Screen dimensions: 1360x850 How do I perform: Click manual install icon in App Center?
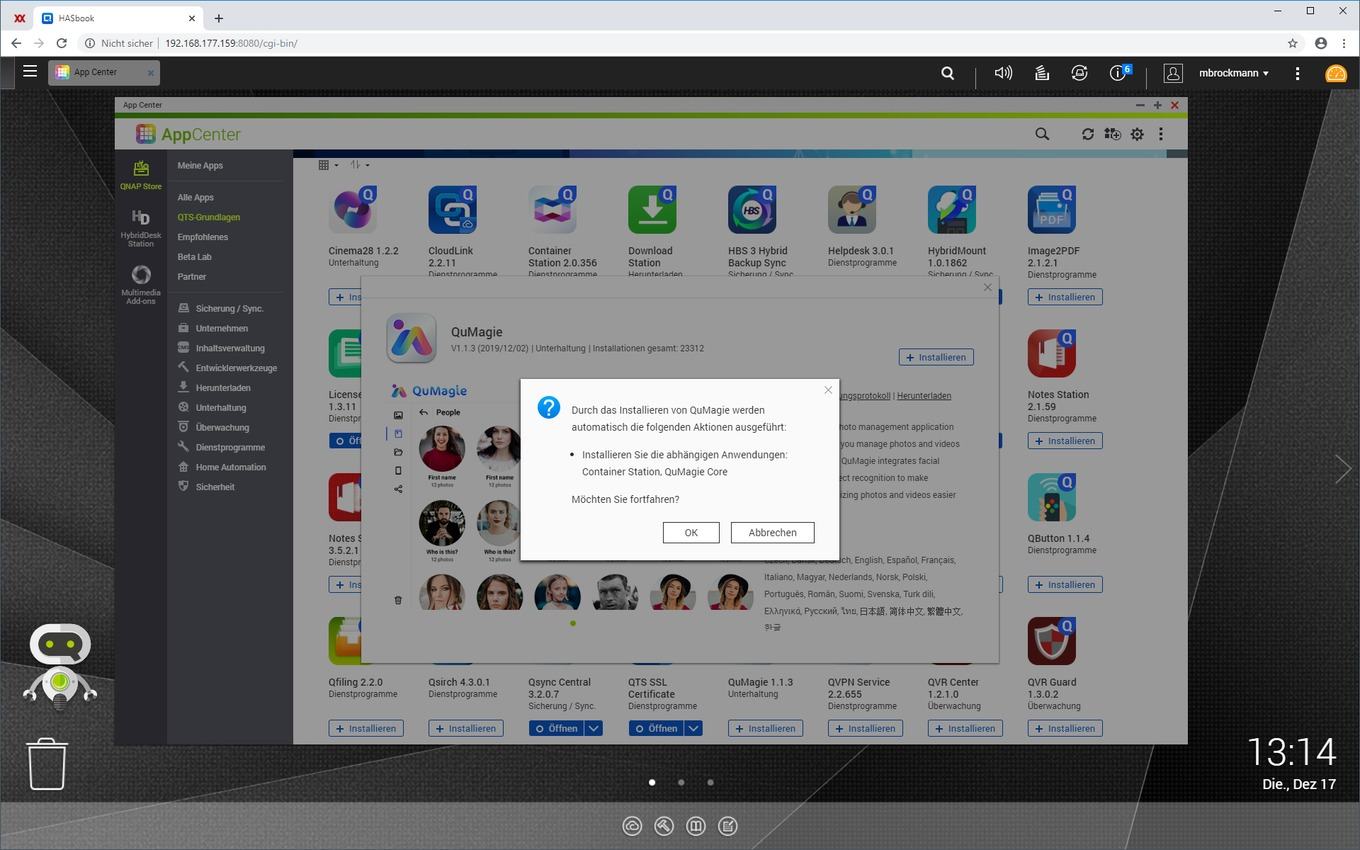point(1112,134)
